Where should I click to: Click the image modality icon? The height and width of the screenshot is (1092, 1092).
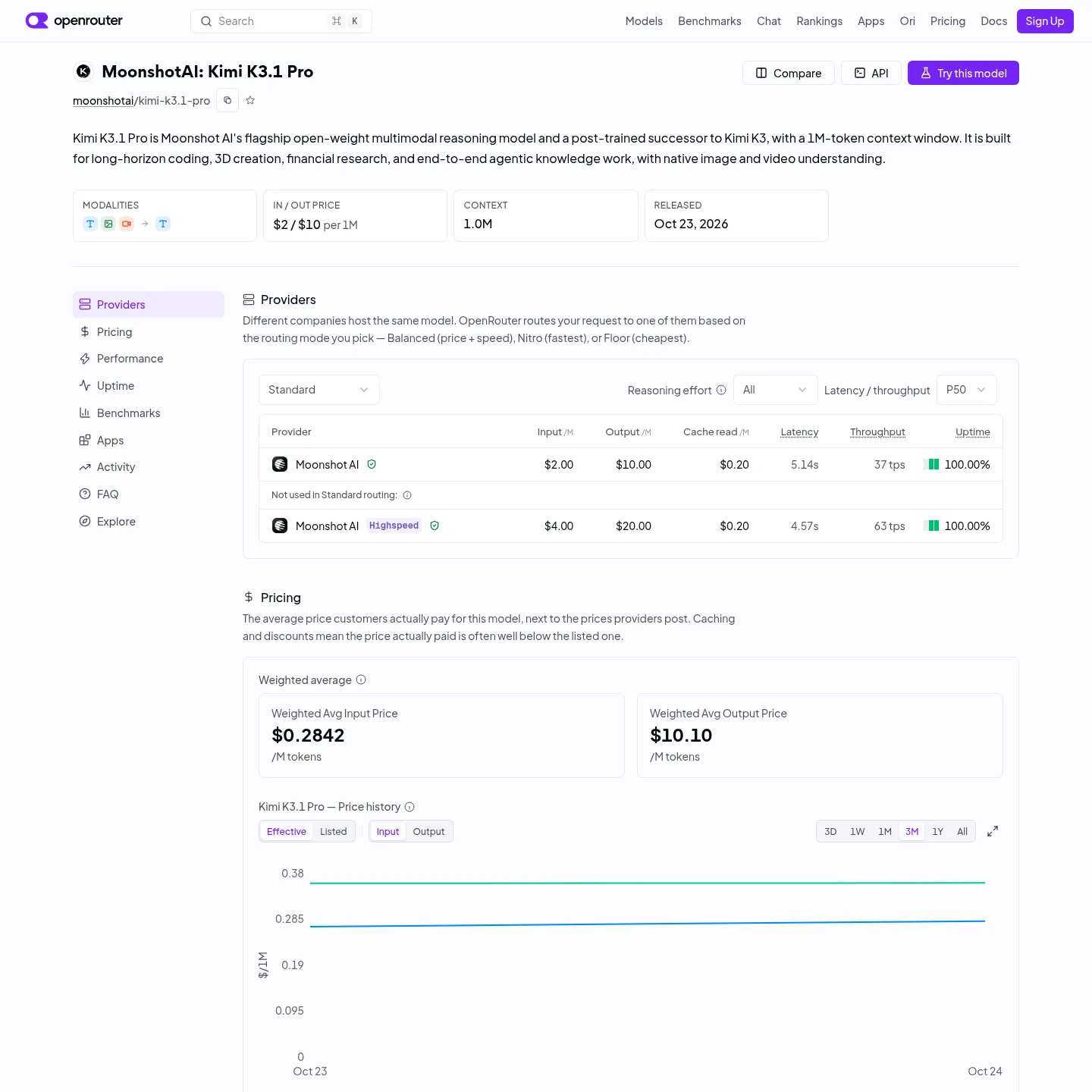point(108,224)
